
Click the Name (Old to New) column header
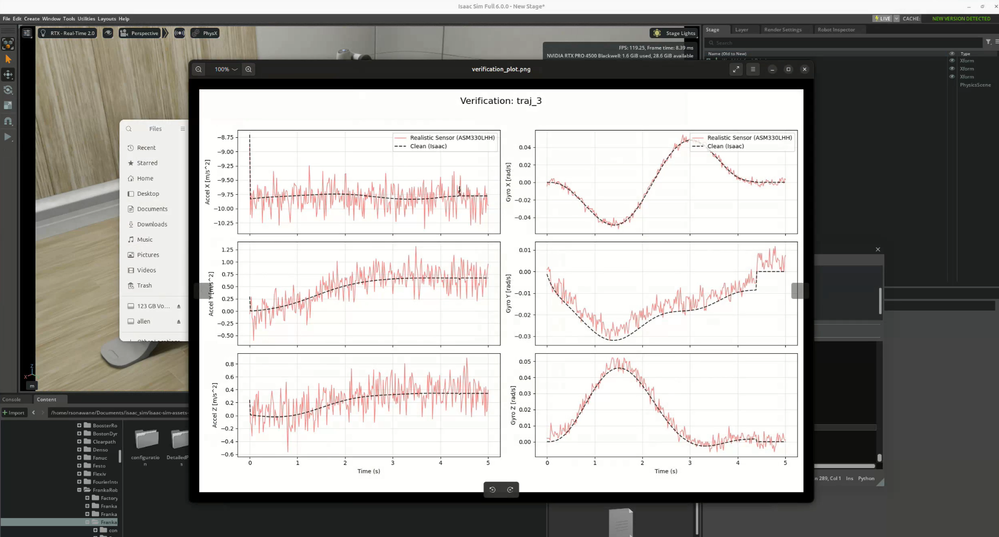point(727,54)
